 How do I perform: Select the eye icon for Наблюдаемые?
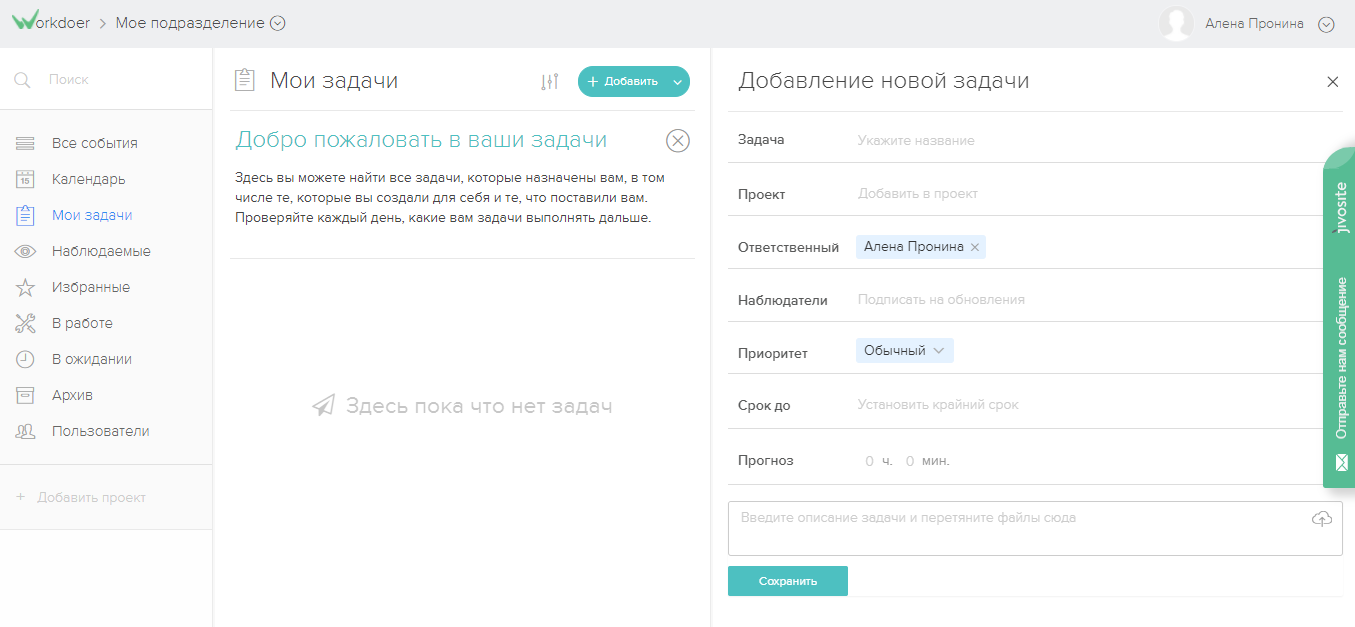(25, 250)
